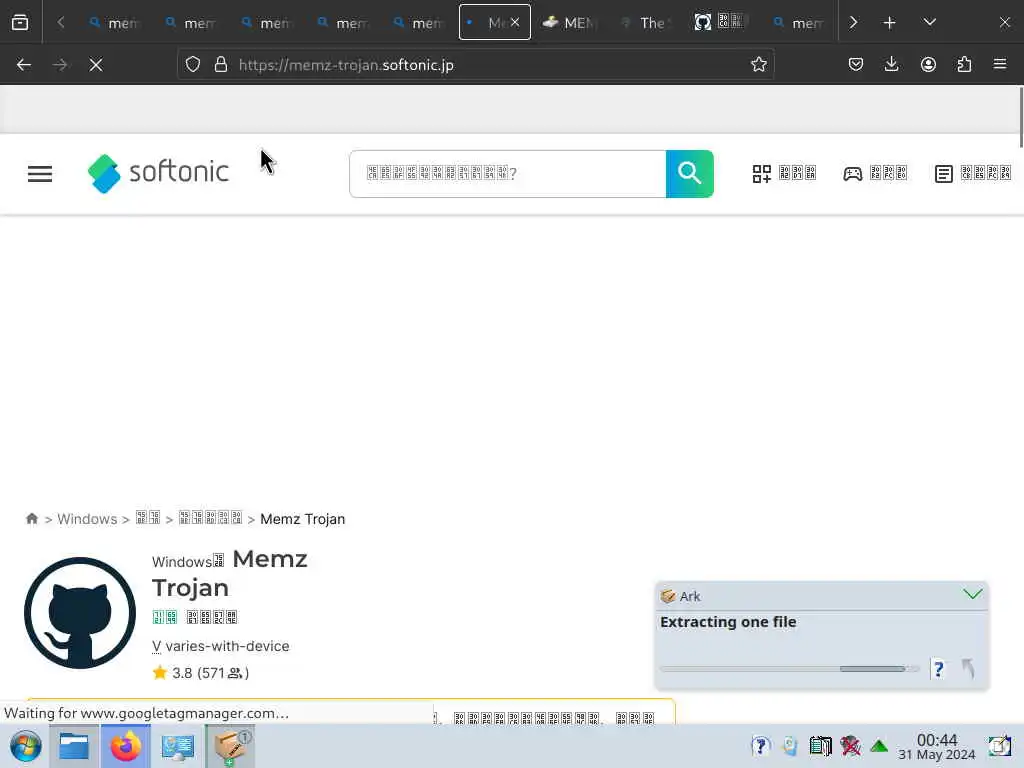The height and width of the screenshot is (768, 1024).
Task: Click the Softonic logo
Action: (158, 174)
